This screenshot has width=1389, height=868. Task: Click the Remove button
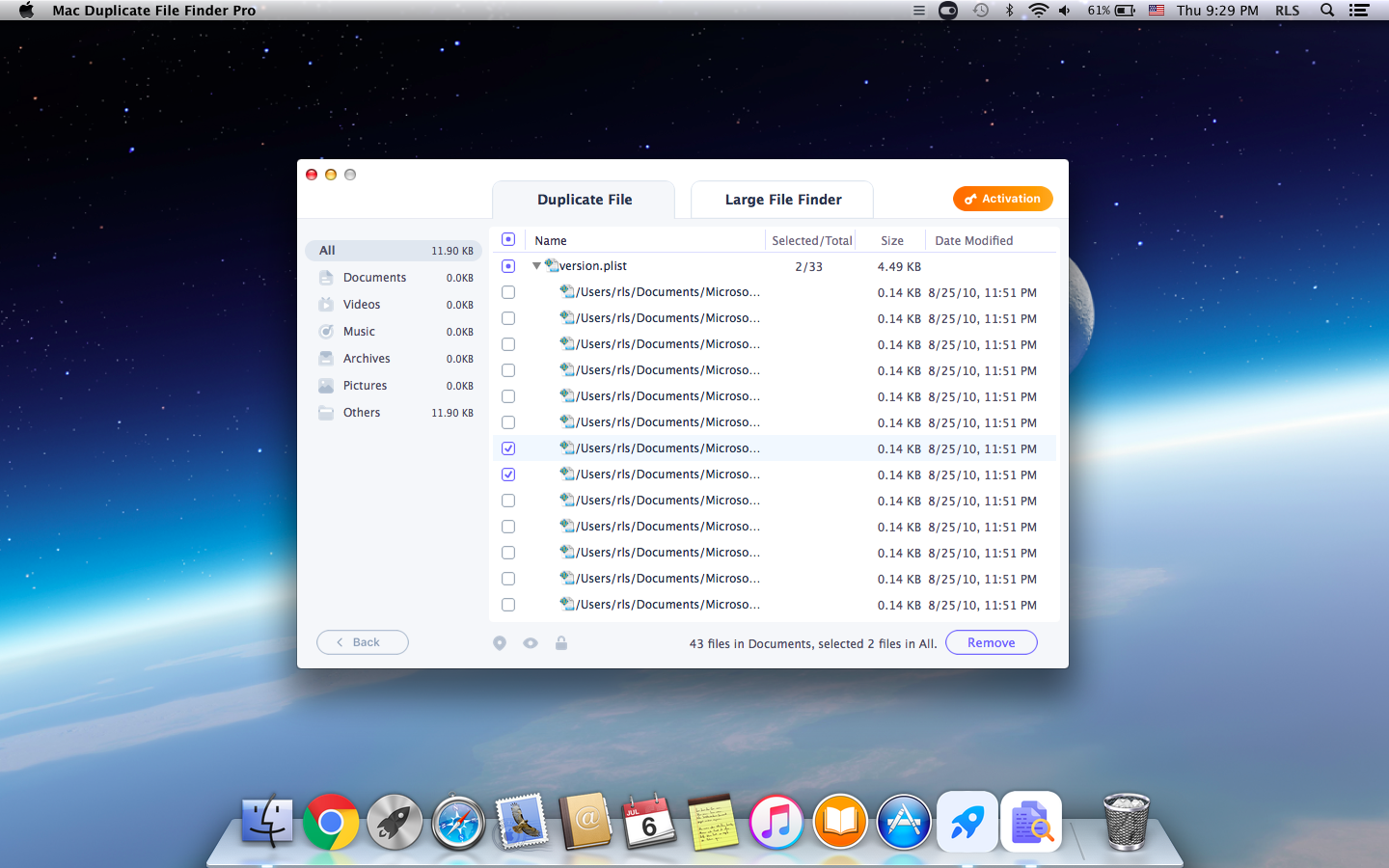point(991,643)
